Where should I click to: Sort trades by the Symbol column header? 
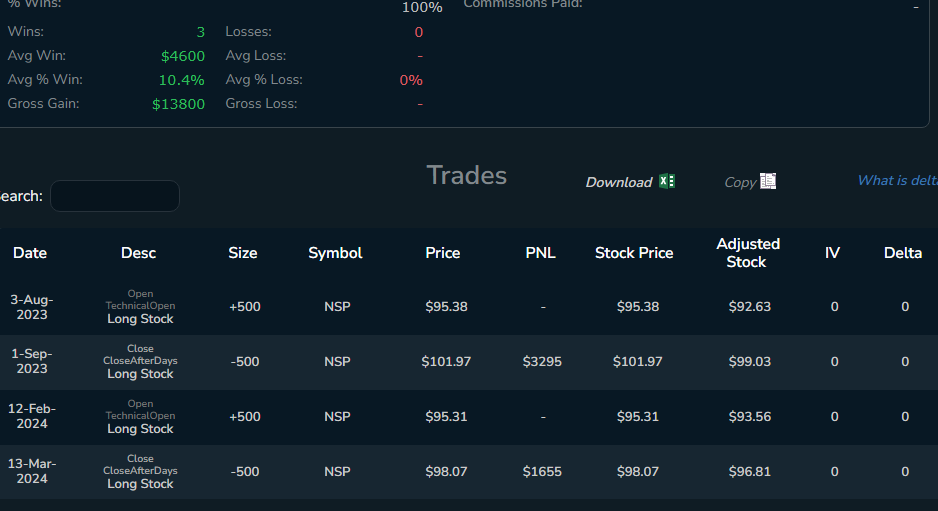pyautogui.click(x=335, y=253)
